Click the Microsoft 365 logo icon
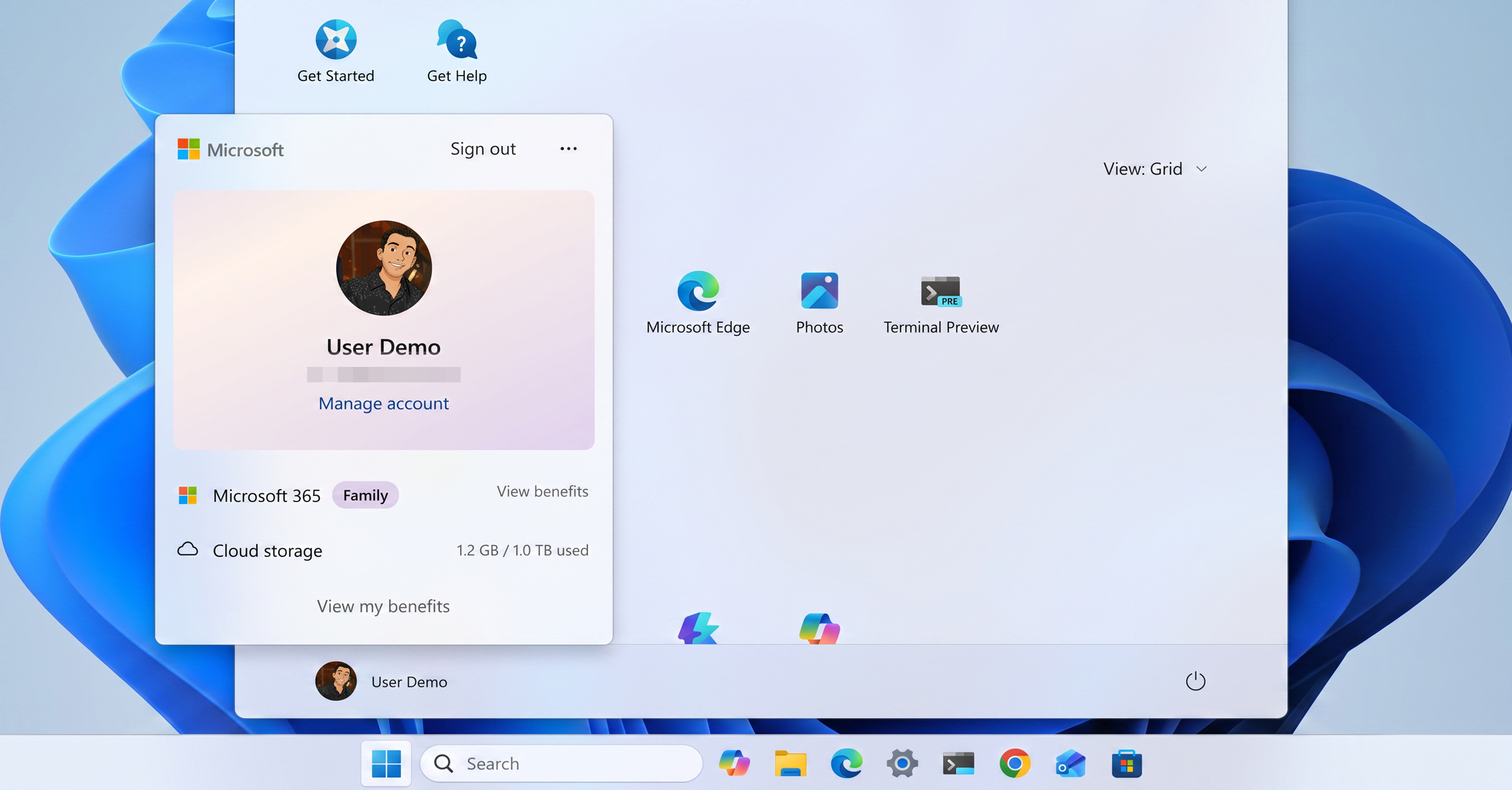The height and width of the screenshot is (790, 1512). pos(188,495)
